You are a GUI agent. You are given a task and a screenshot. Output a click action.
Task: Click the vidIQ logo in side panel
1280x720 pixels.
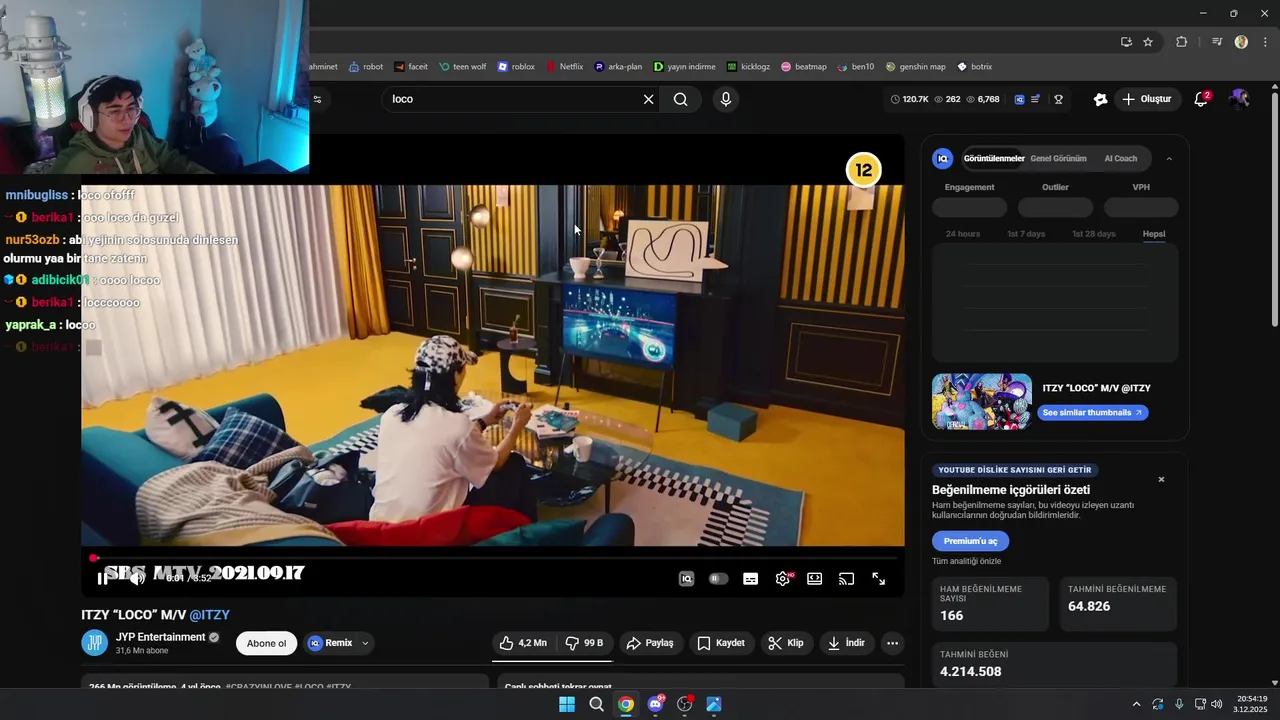click(x=942, y=159)
